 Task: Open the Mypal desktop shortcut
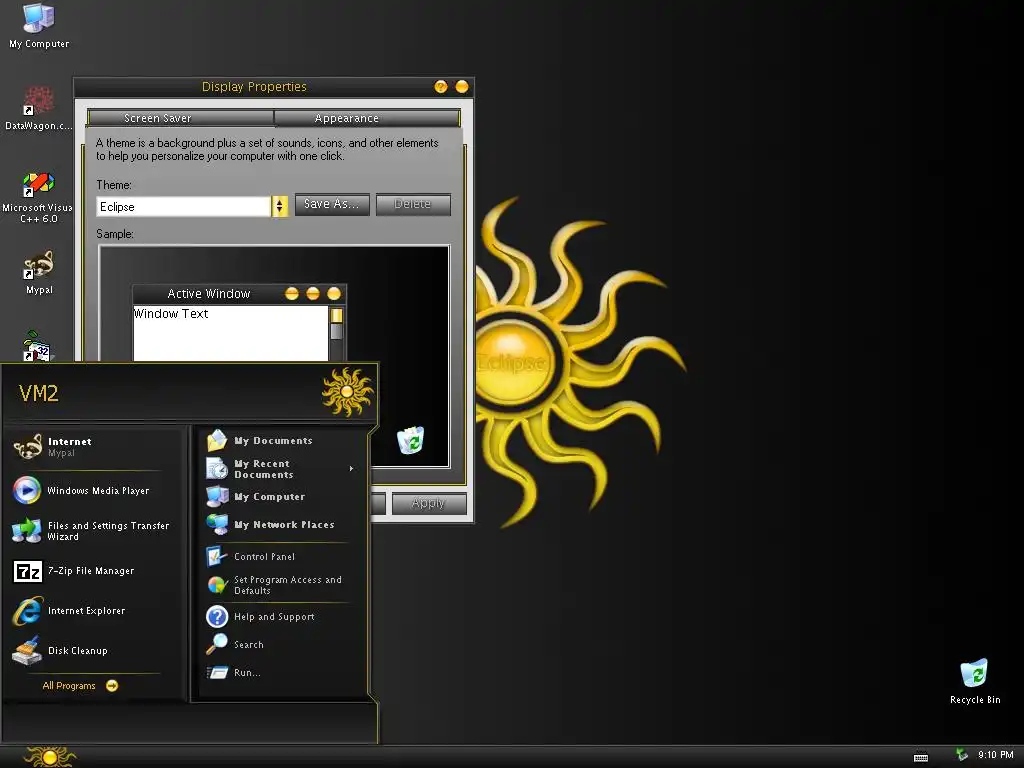[39, 272]
